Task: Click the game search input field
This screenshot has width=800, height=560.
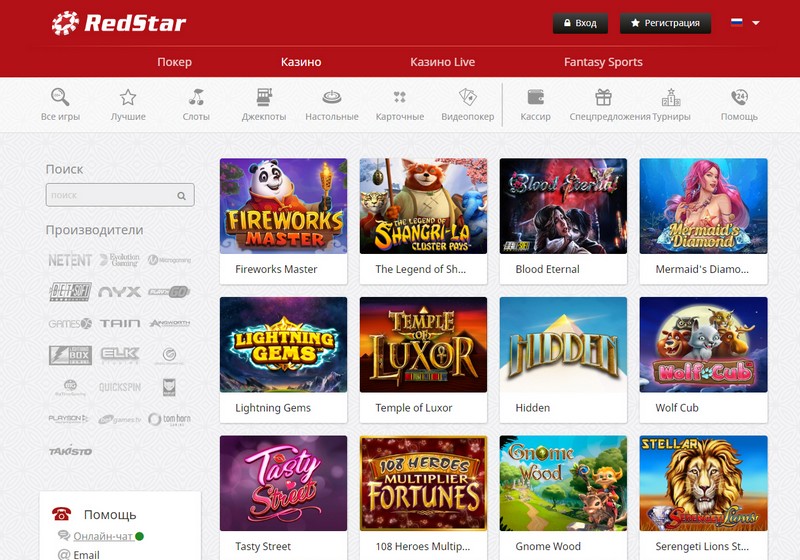Action: (120, 195)
